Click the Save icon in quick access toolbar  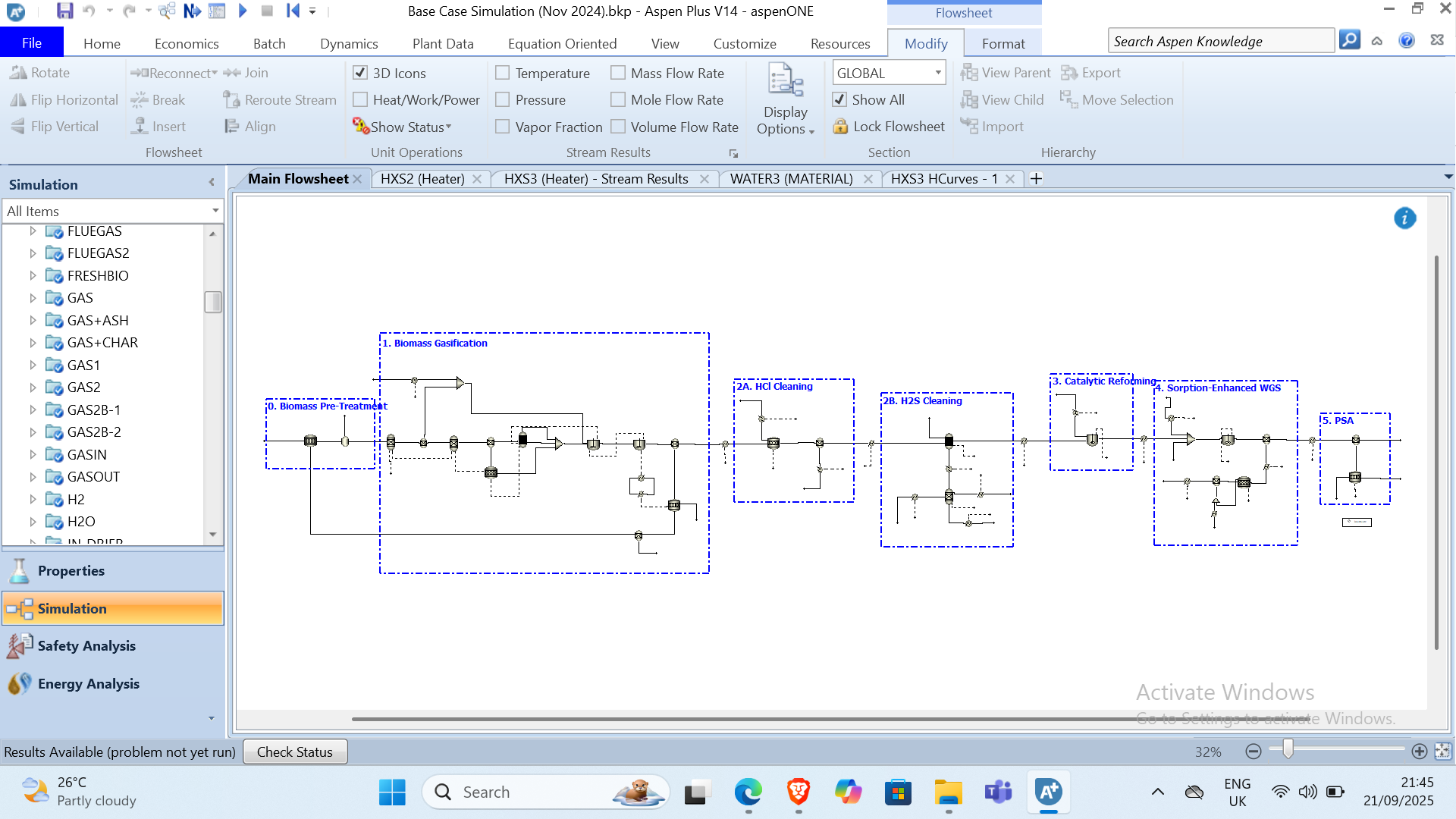64,11
